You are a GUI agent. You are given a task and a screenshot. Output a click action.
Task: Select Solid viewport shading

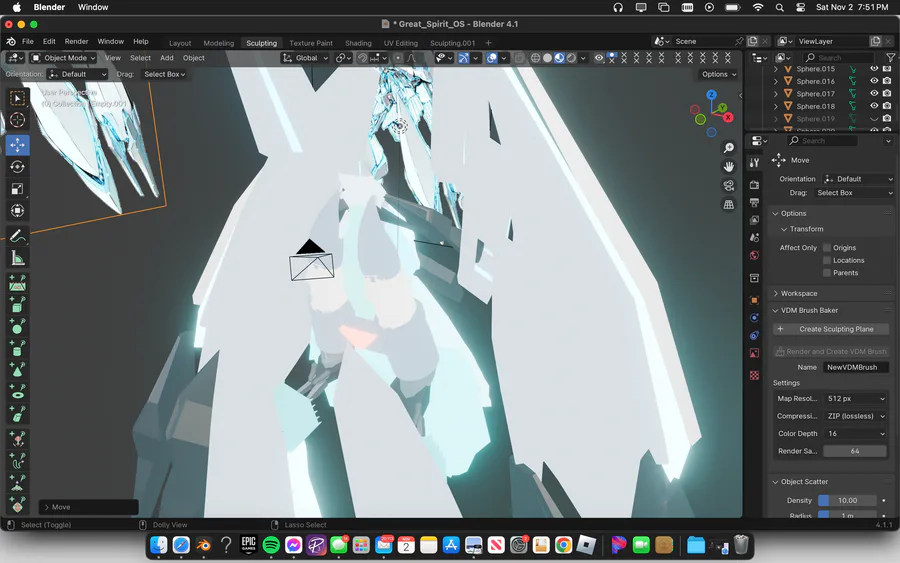(547, 58)
